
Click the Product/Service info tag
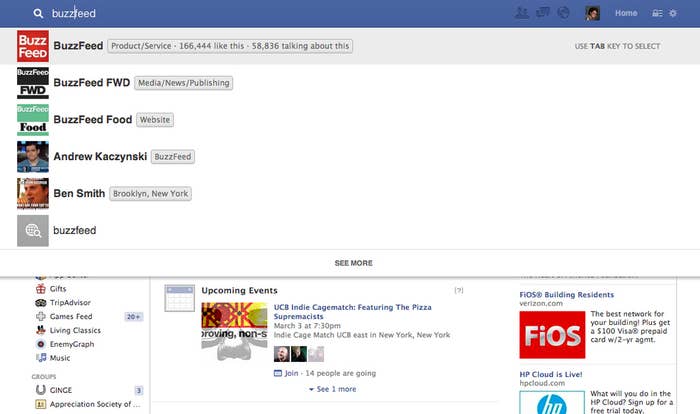[x=230, y=46]
